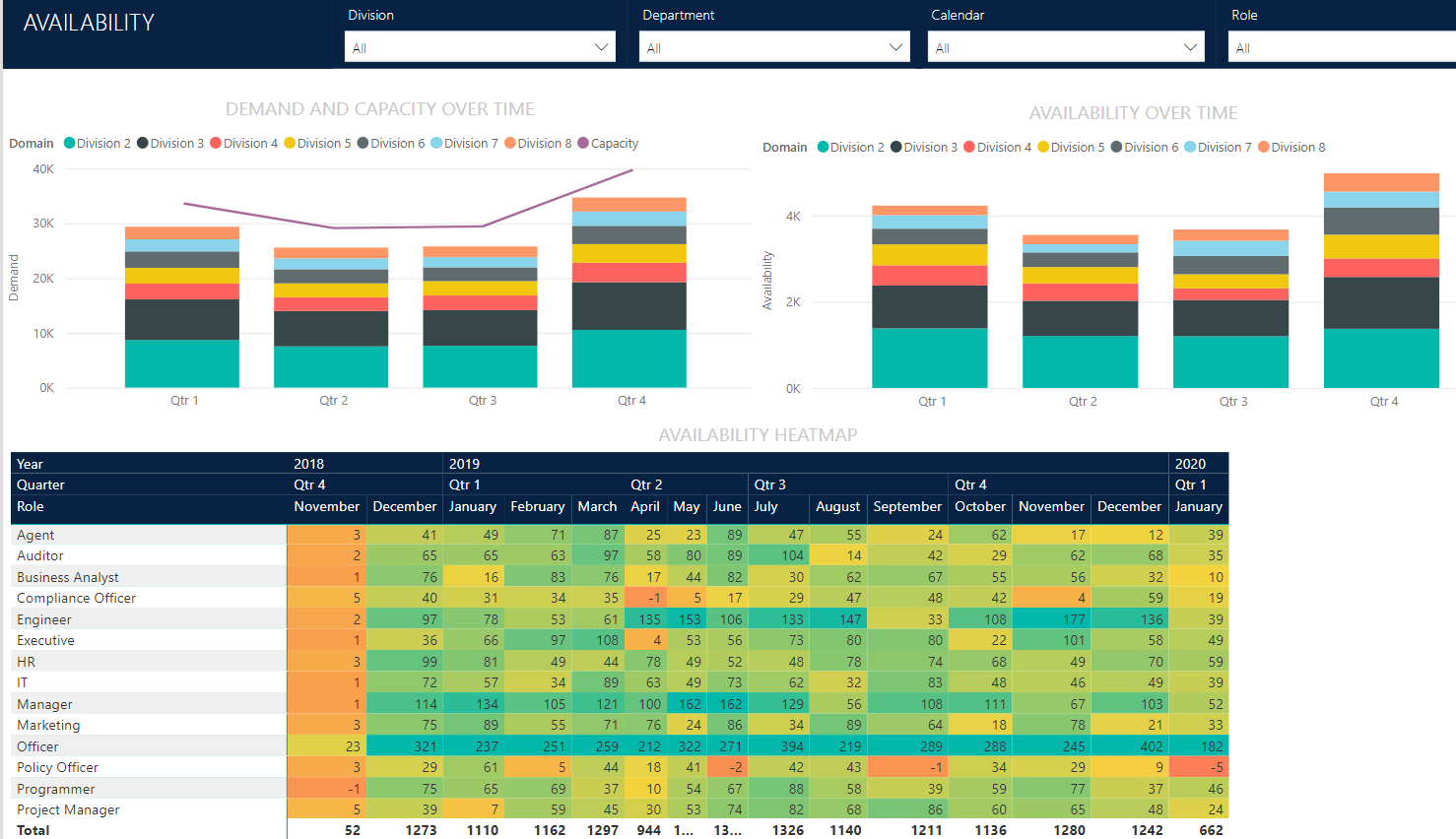
Task: Select Division 4 legend marker in Demand chart
Action: point(214,143)
